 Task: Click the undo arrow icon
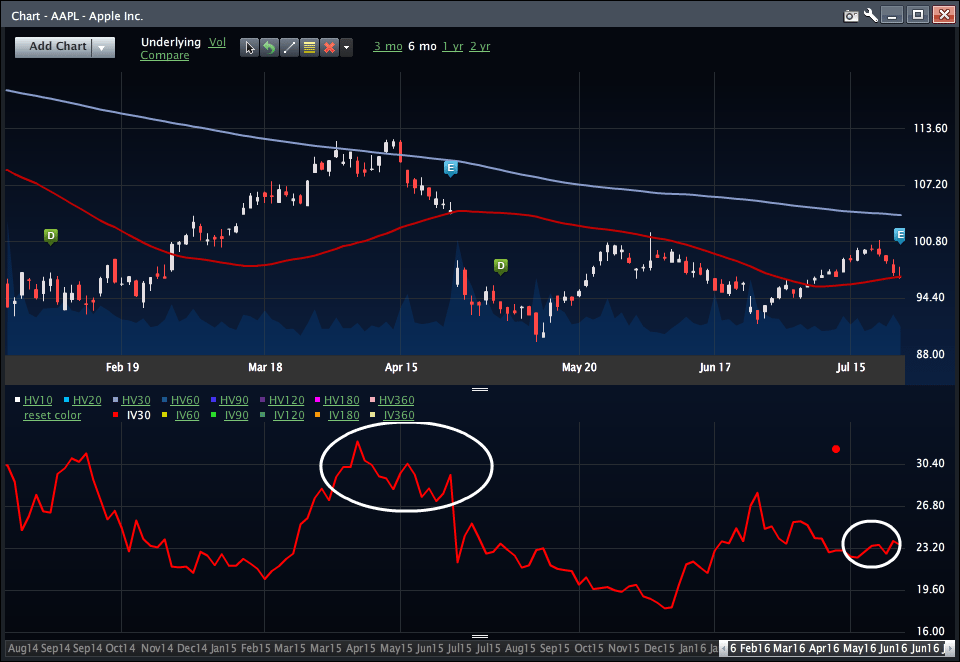coord(270,47)
